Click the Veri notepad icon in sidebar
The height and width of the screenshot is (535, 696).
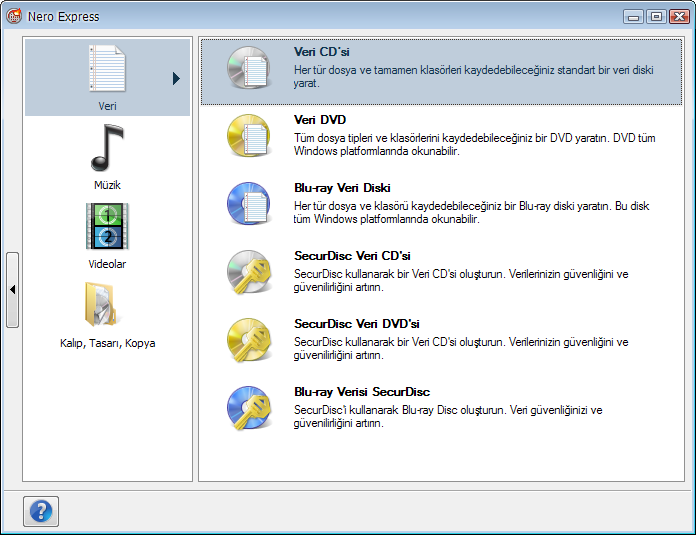coord(107,70)
